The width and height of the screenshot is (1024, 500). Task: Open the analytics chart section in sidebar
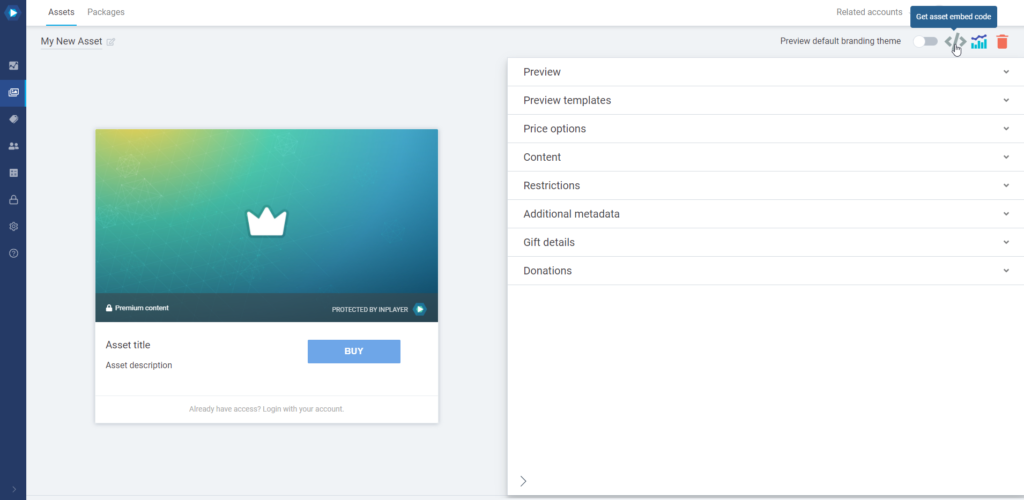[13, 66]
